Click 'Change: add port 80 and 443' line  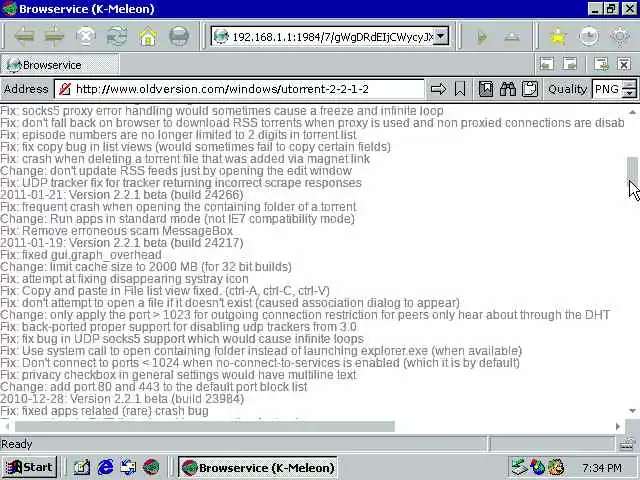point(153,387)
